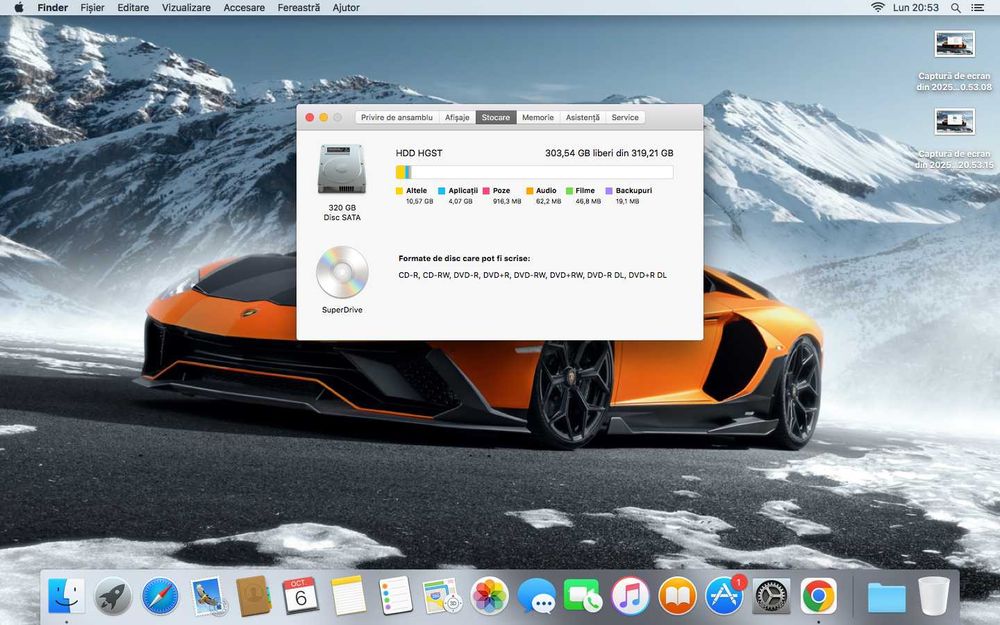The image size is (1000, 625).
Task: Minimize window with yellow button
Action: point(323,117)
